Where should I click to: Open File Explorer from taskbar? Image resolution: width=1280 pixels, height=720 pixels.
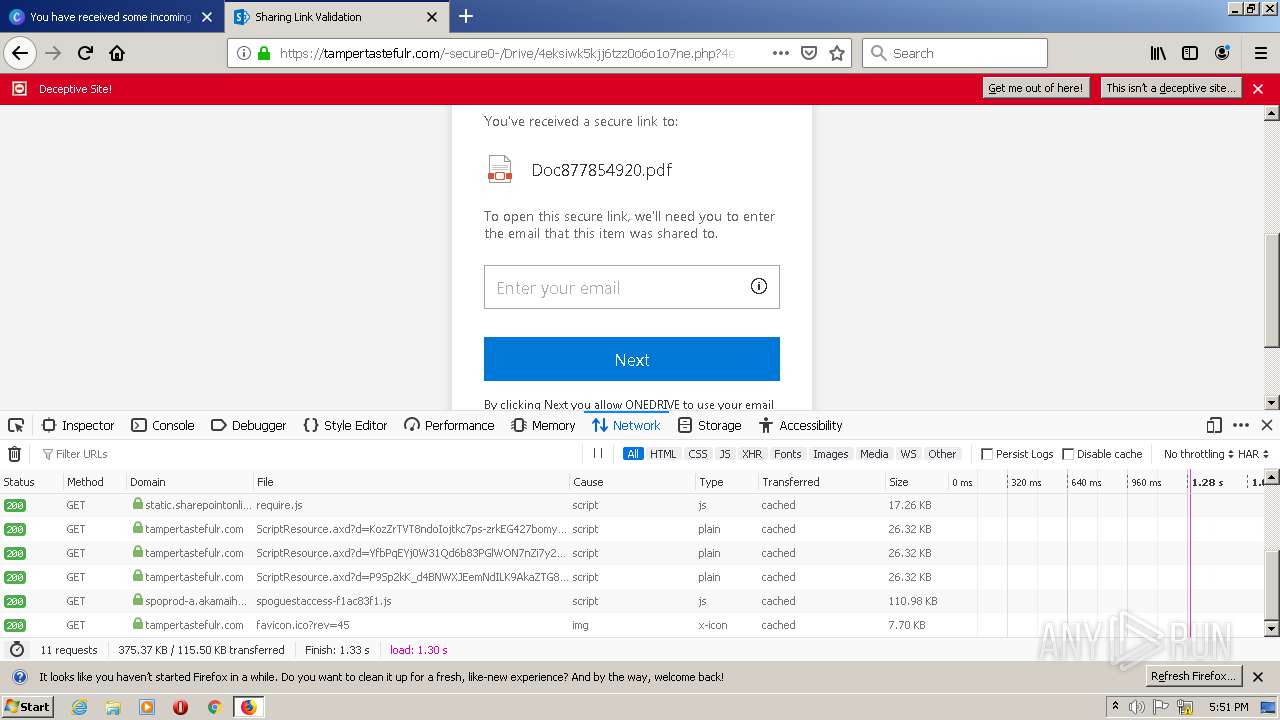pos(113,707)
